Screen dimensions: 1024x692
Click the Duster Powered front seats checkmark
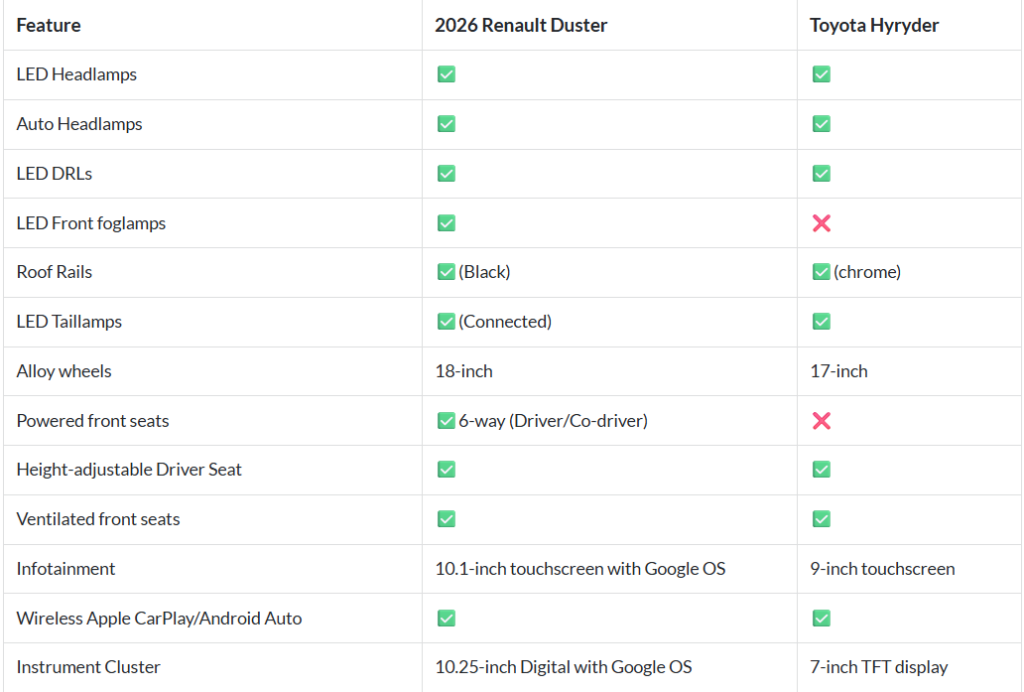click(446, 421)
